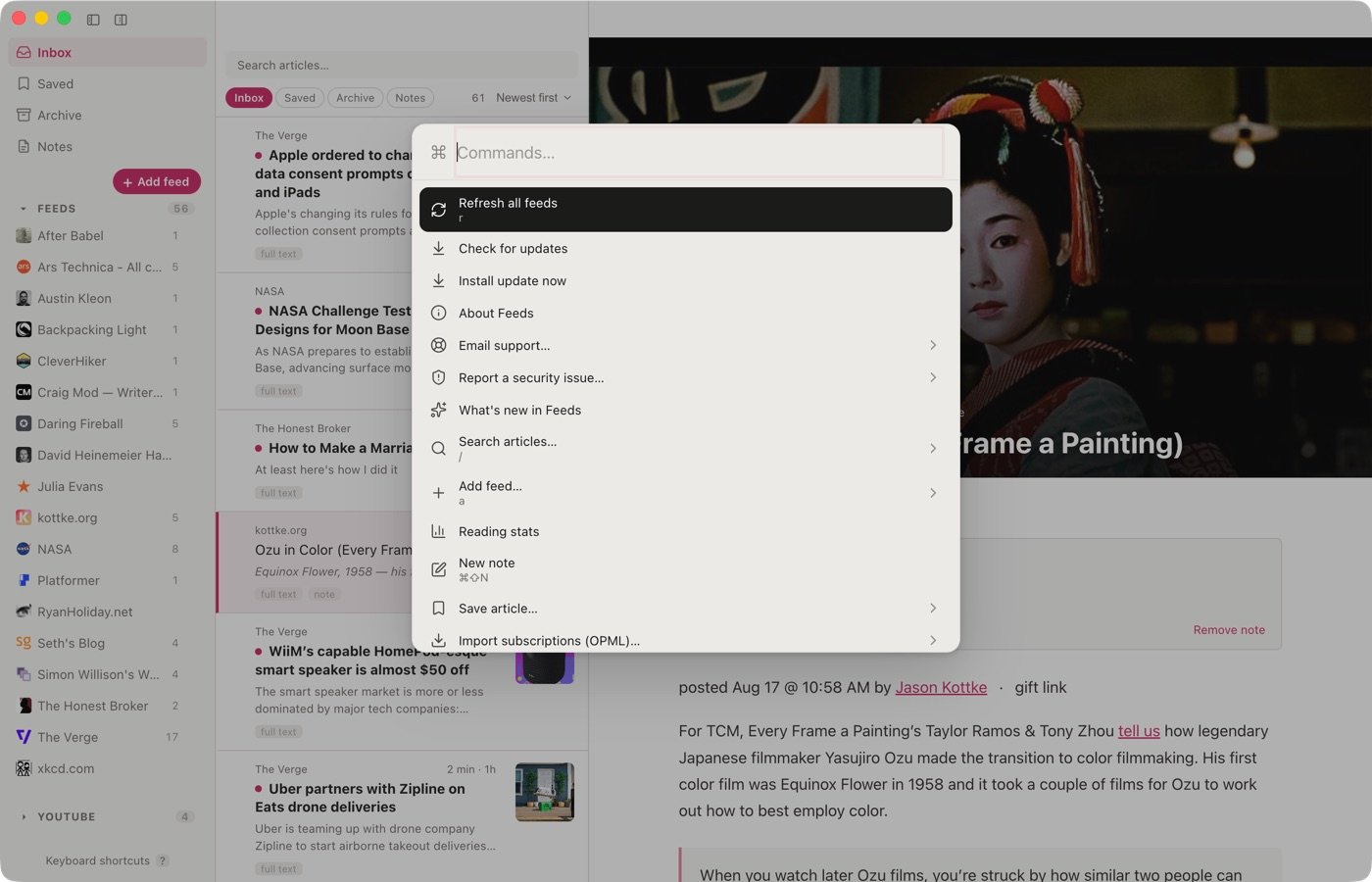Screen dimensions: 1372x882
Task: Select the Saved filter tab
Action: pyautogui.click(x=300, y=98)
